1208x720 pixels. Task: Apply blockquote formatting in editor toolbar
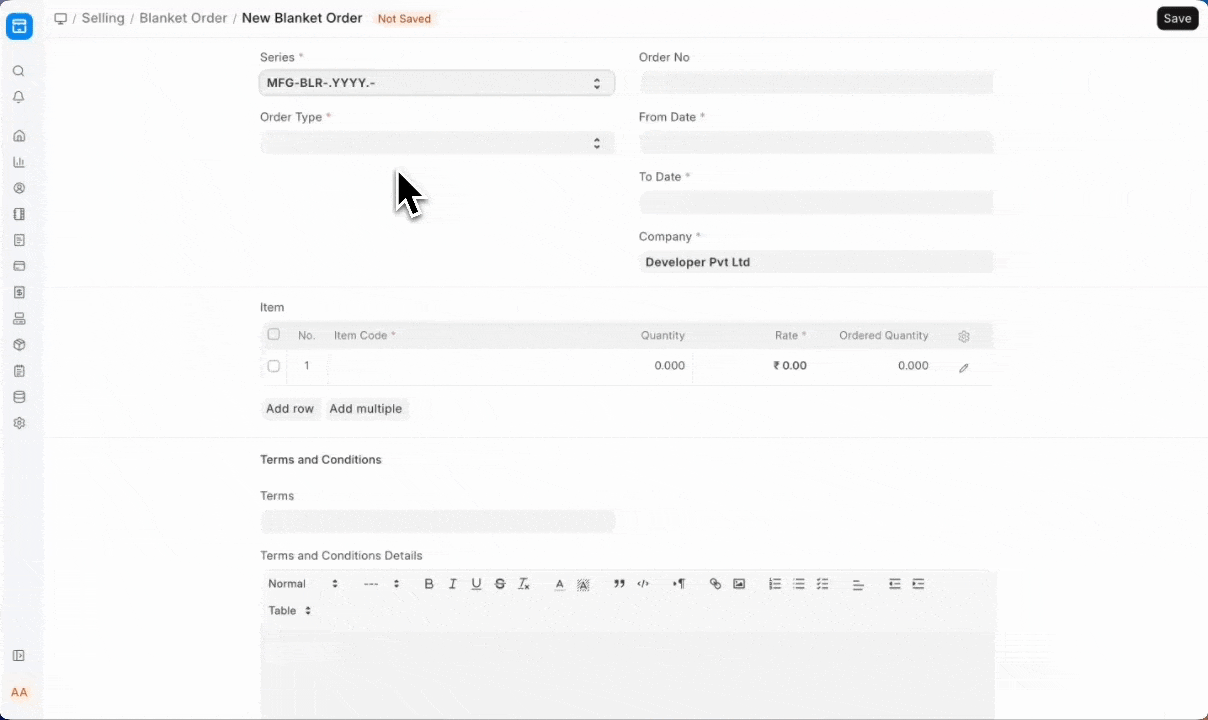pos(619,584)
